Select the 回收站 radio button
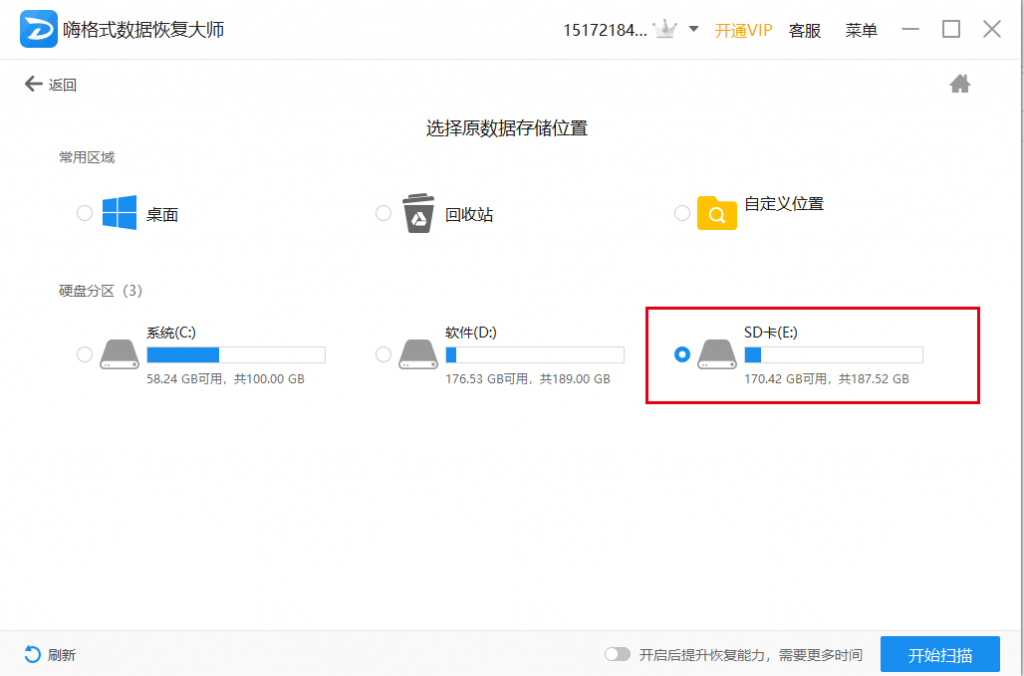The height and width of the screenshot is (676, 1024). [383, 213]
